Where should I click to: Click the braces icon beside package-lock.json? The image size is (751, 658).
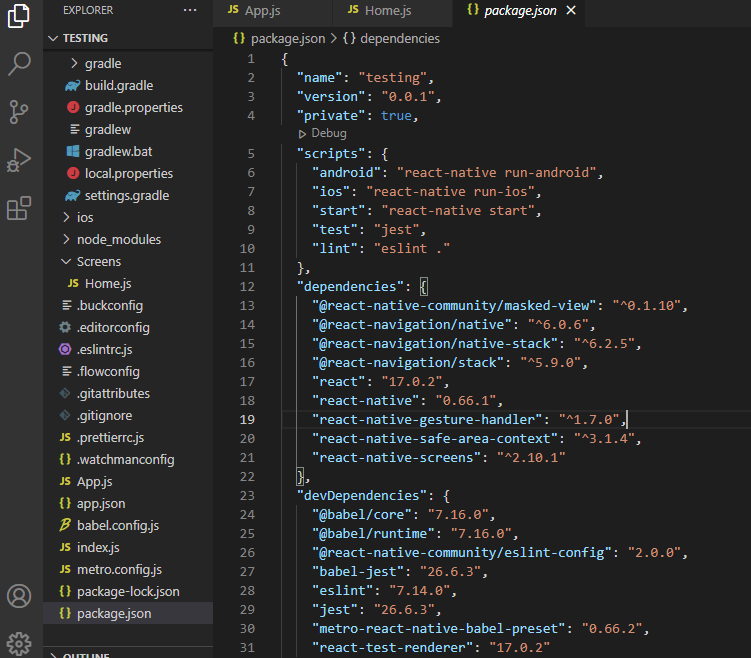click(x=65, y=591)
